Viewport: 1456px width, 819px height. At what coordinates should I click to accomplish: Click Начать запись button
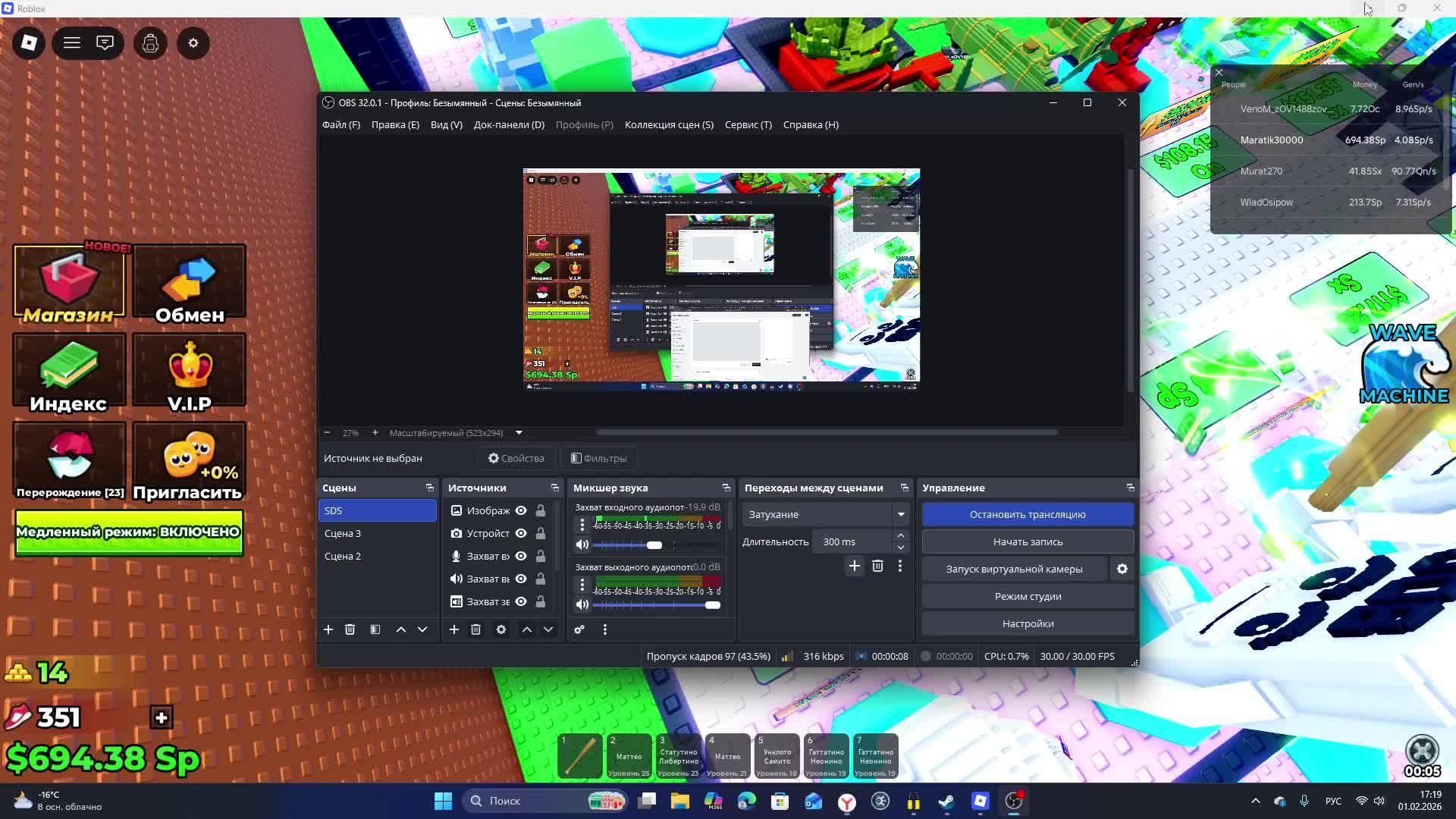click(x=1028, y=541)
